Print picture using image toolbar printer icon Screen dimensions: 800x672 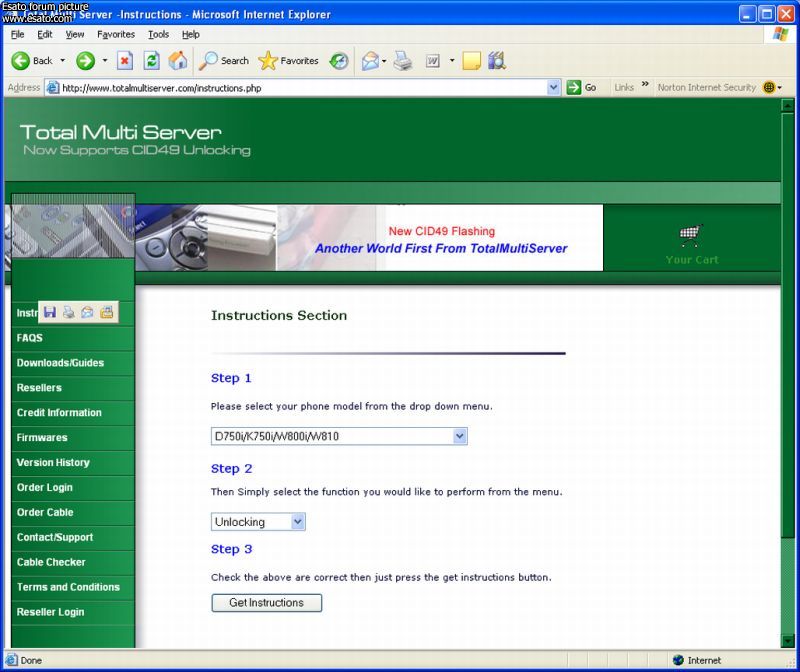[x=68, y=312]
